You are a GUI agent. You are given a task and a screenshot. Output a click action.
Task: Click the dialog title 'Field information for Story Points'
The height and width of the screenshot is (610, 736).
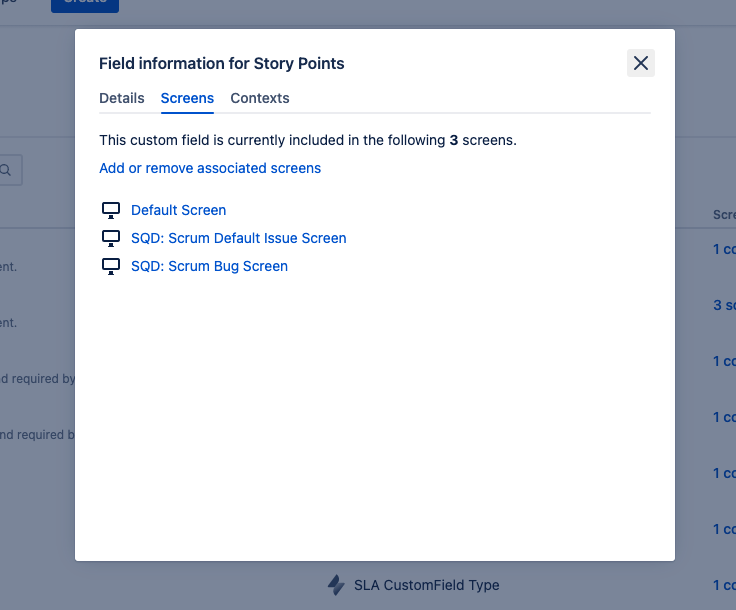tap(222, 63)
